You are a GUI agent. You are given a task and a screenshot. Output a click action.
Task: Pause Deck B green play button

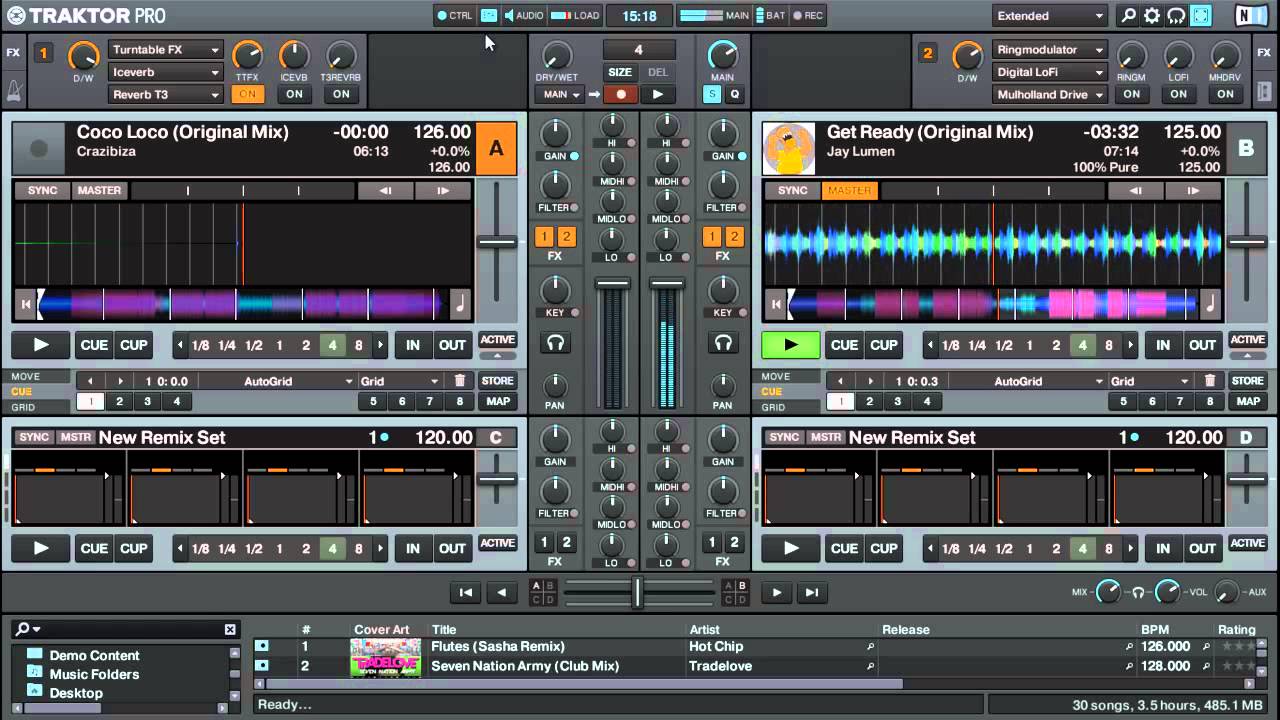point(790,345)
